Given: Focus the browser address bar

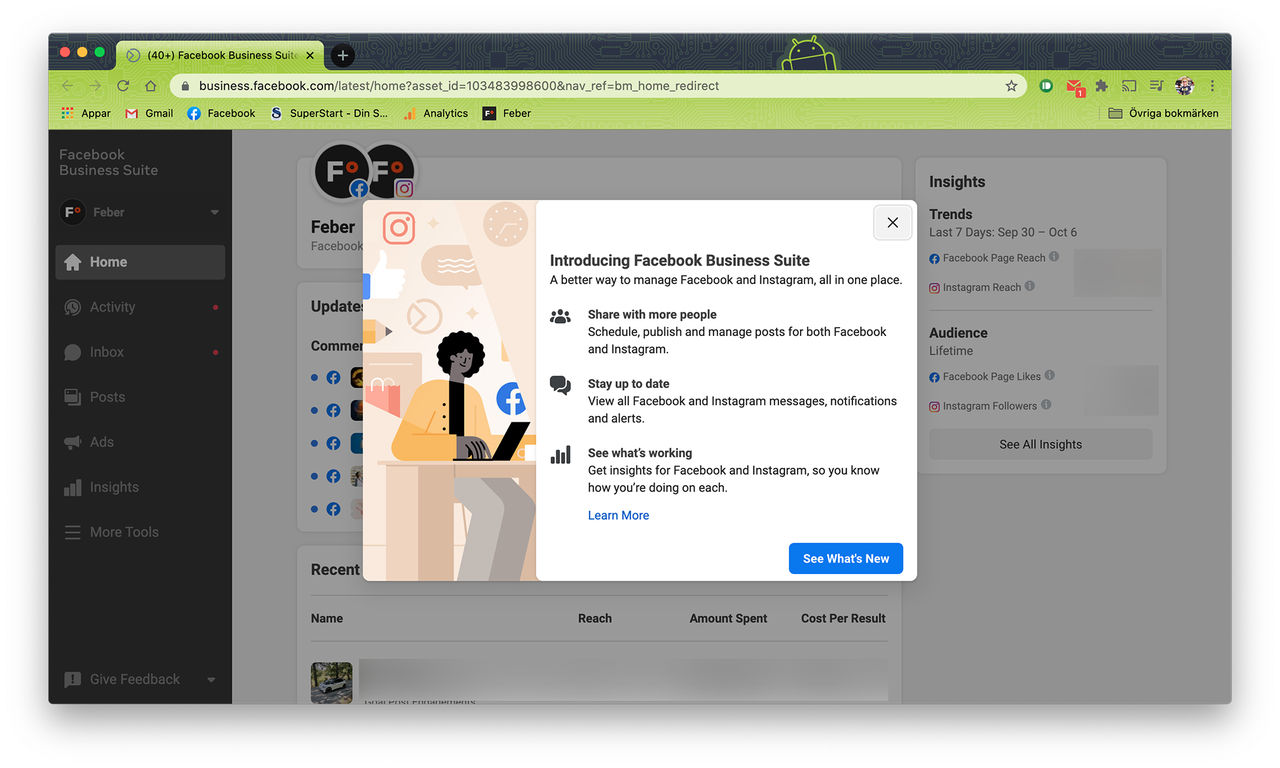Looking at the screenshot, I should tap(597, 86).
